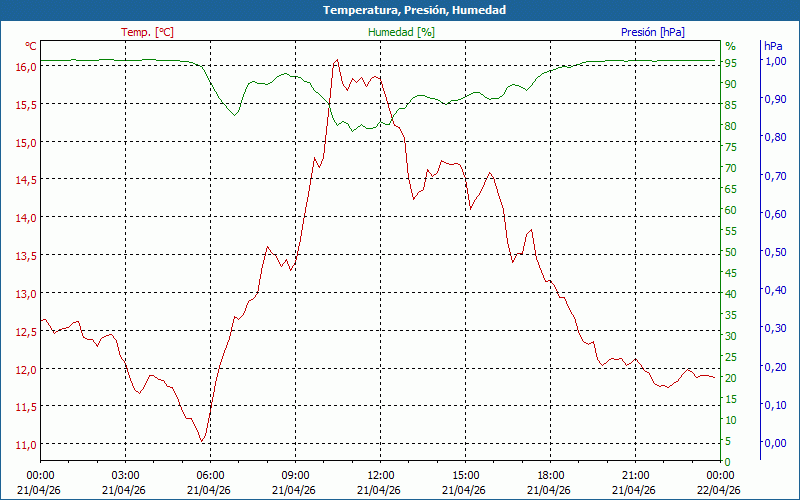Screen dimensions: 800x500
Task: Click the green % axis unit label
Action: point(730,46)
